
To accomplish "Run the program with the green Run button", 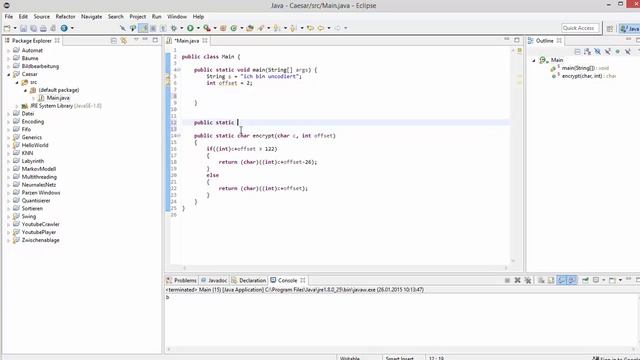I will click(190, 28).
